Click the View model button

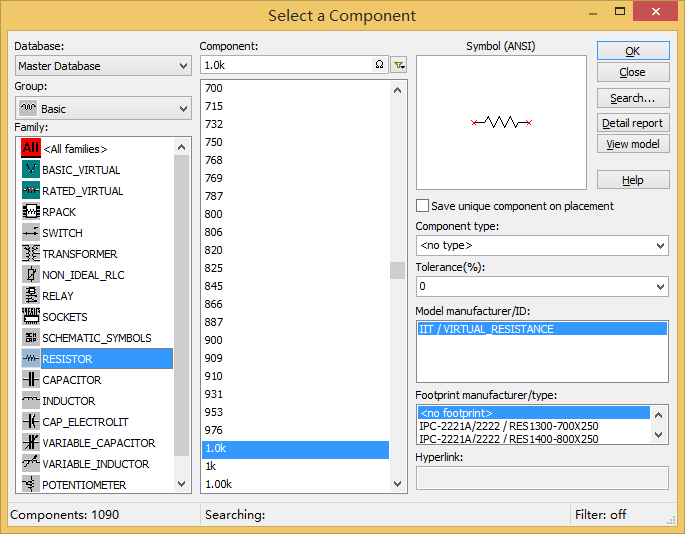tap(632, 144)
